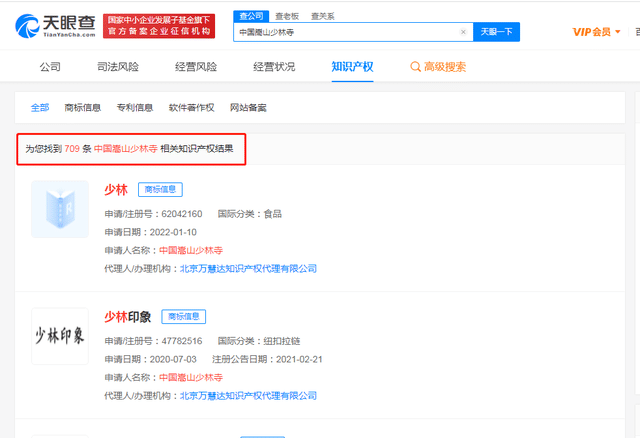Open the 少林印象 trademark title

pyautogui.click(x=128, y=317)
